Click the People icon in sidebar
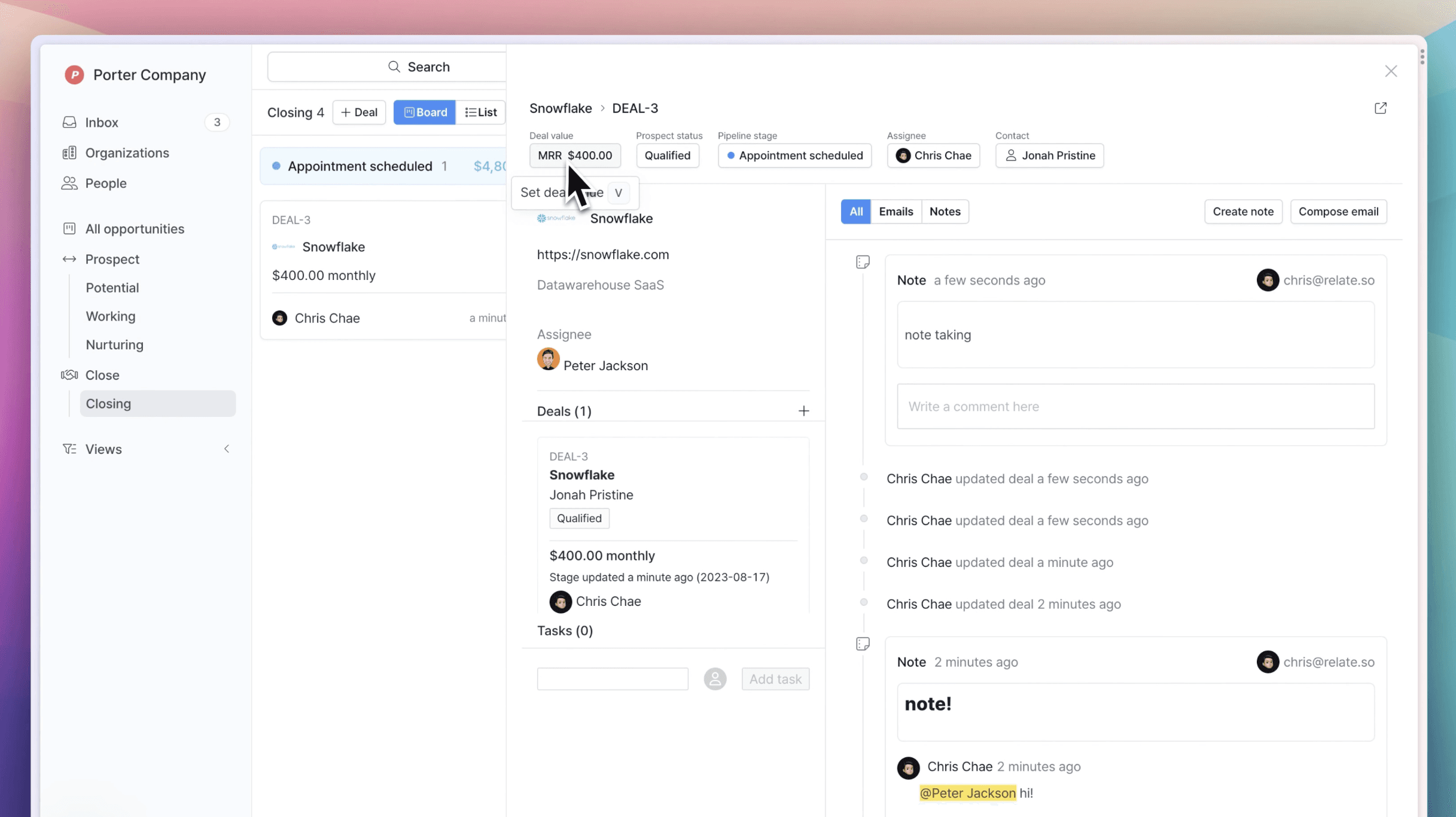The width and height of the screenshot is (1456, 817). [x=69, y=183]
